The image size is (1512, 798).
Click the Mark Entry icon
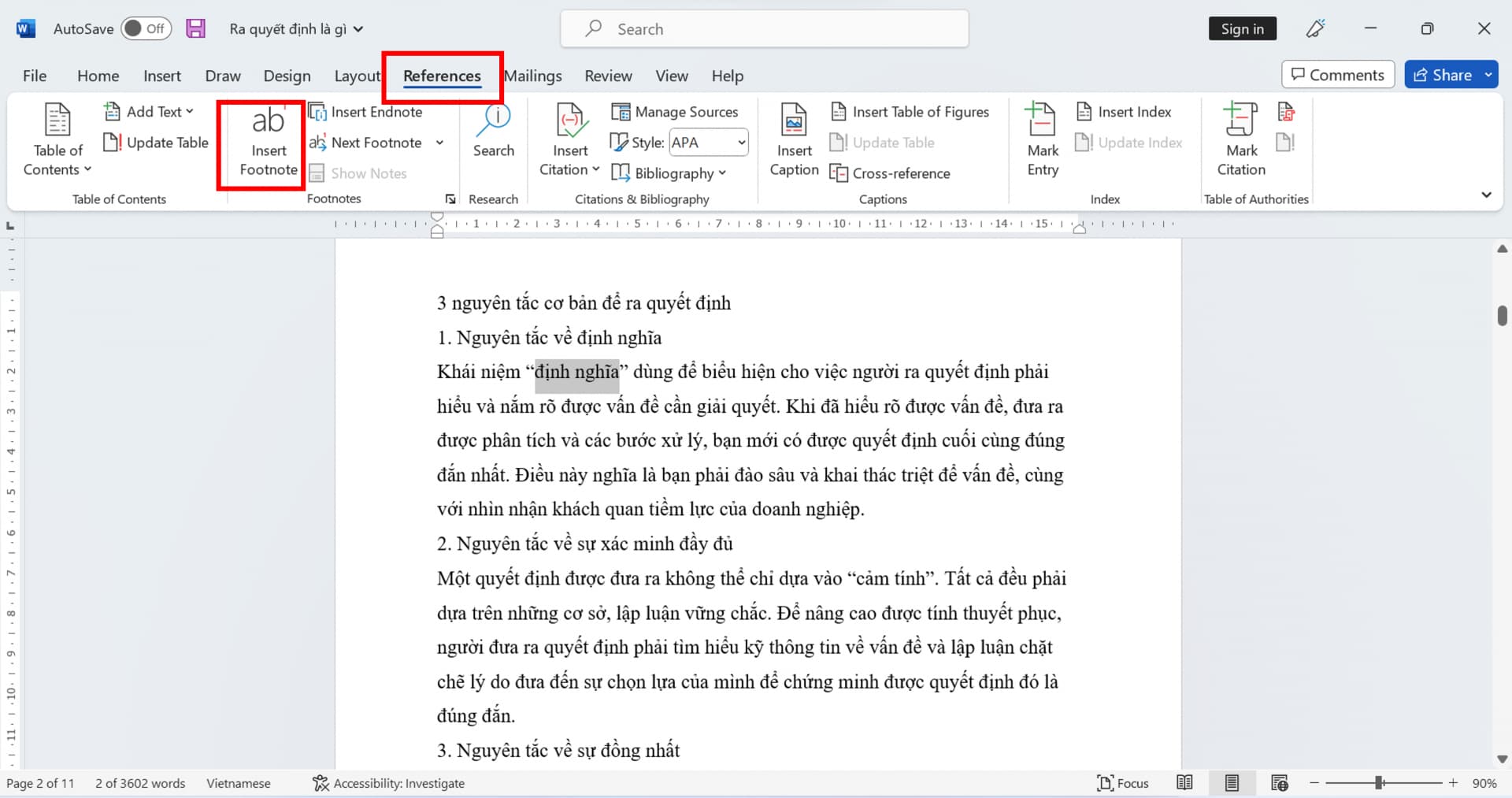[1043, 140]
